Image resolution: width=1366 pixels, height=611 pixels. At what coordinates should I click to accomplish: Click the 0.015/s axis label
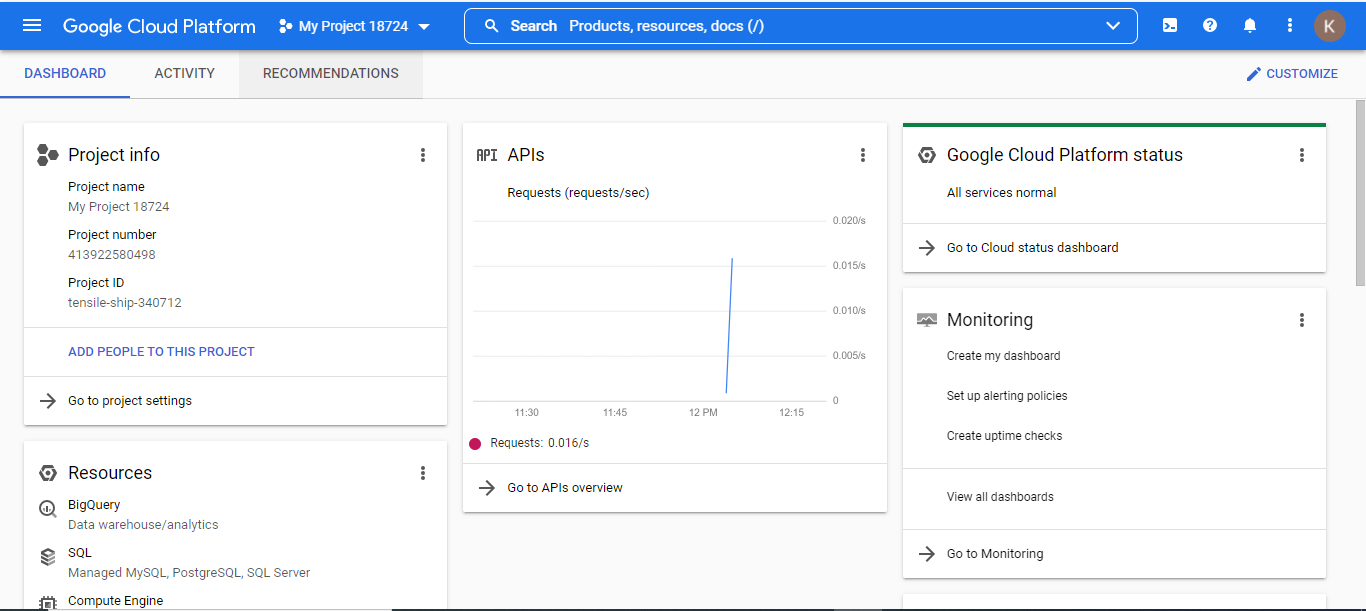(849, 266)
